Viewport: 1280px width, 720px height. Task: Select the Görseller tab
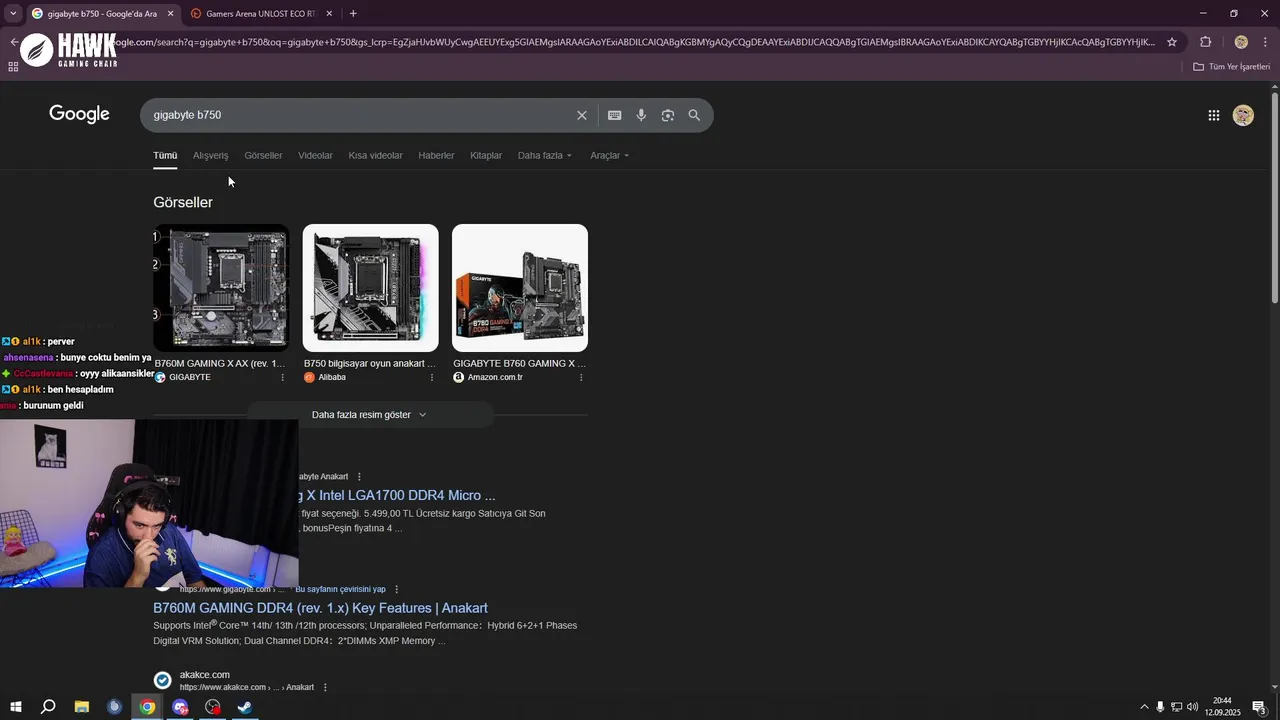263,155
